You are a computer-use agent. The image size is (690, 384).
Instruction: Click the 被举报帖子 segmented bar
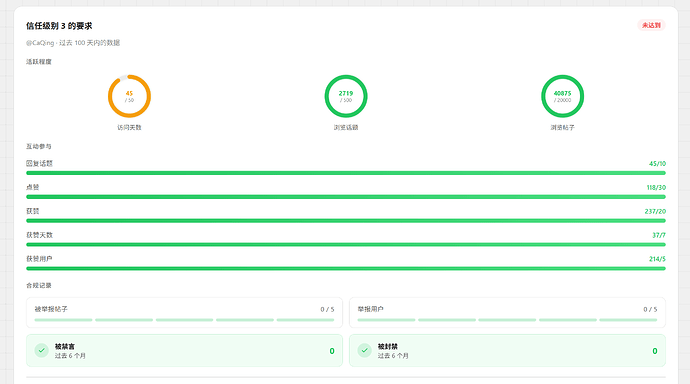pos(184,320)
